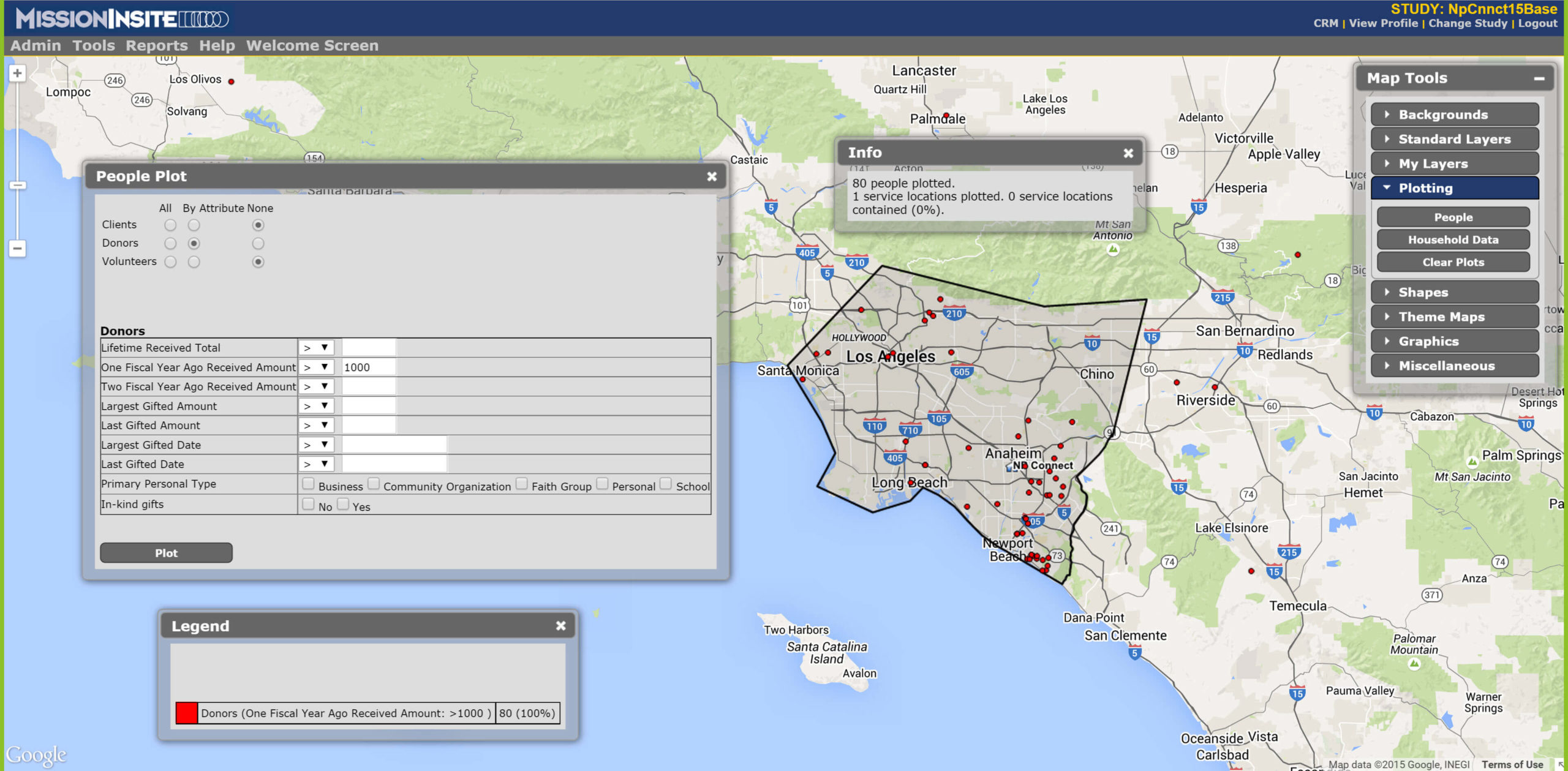Expand the Graphics section
1568x771 pixels.
tap(1455, 341)
